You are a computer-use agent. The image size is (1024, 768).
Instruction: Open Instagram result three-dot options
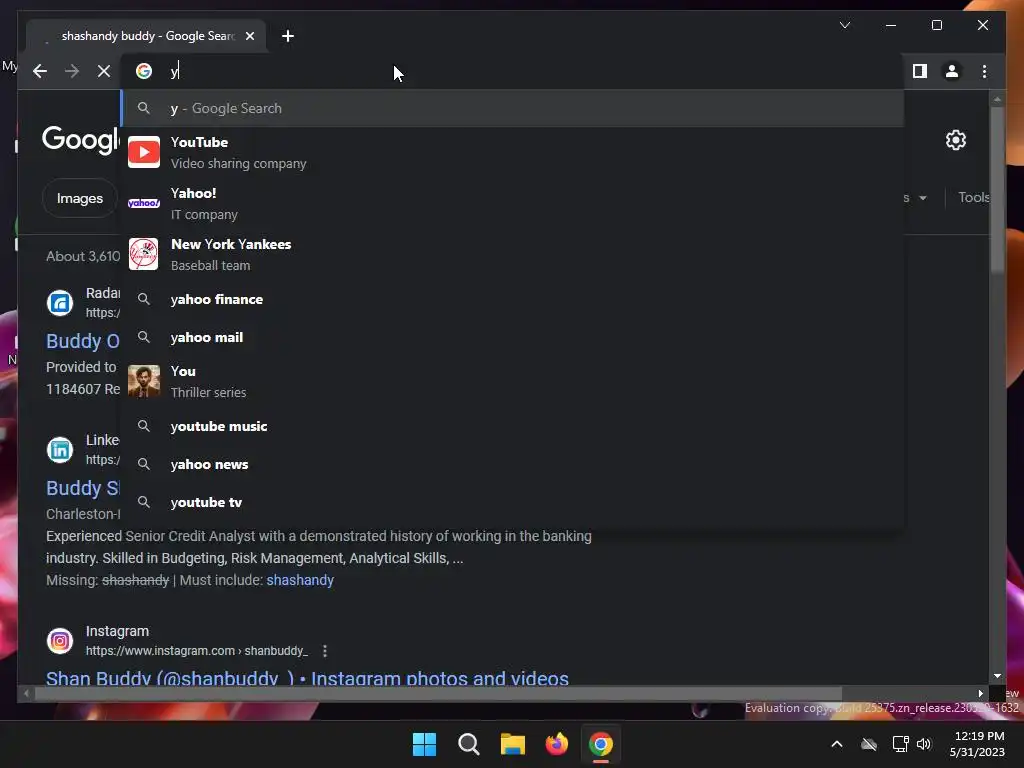coord(325,650)
